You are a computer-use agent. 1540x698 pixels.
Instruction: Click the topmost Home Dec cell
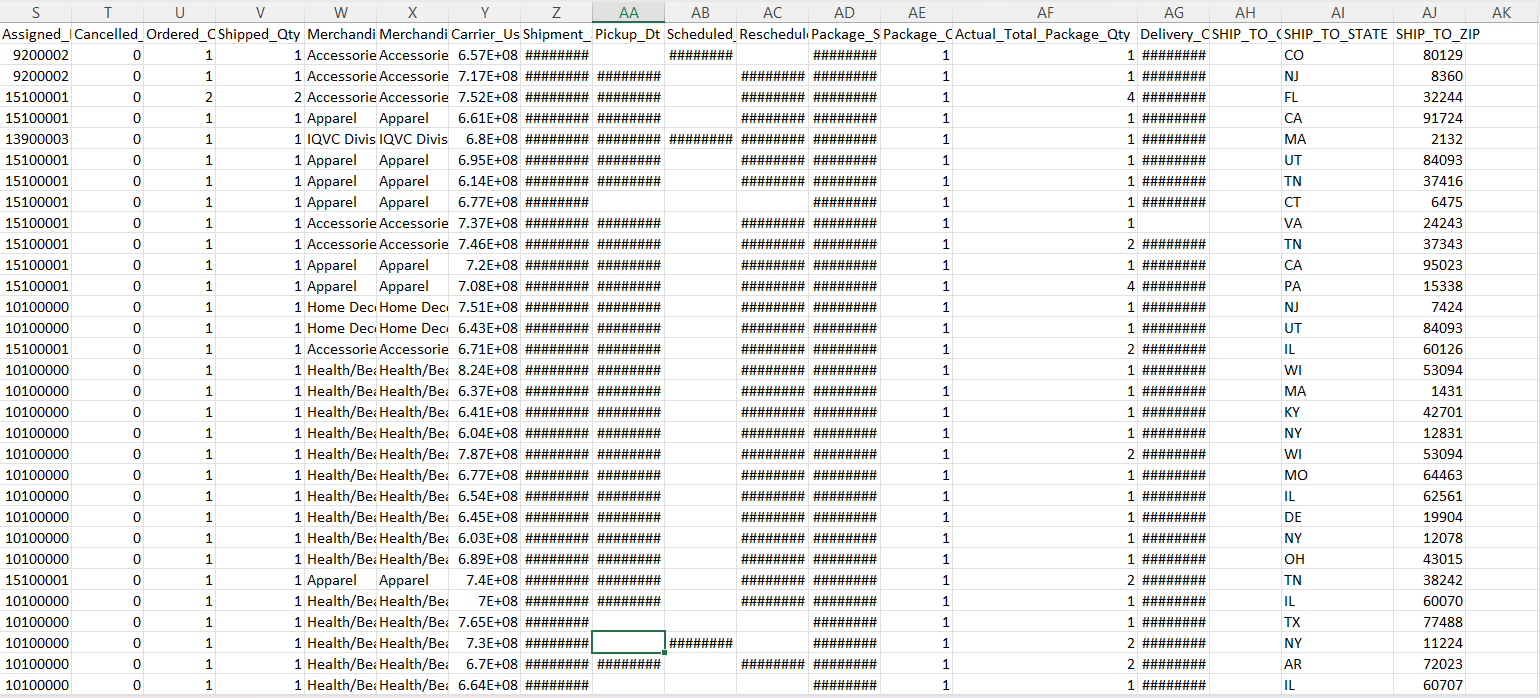pos(341,307)
